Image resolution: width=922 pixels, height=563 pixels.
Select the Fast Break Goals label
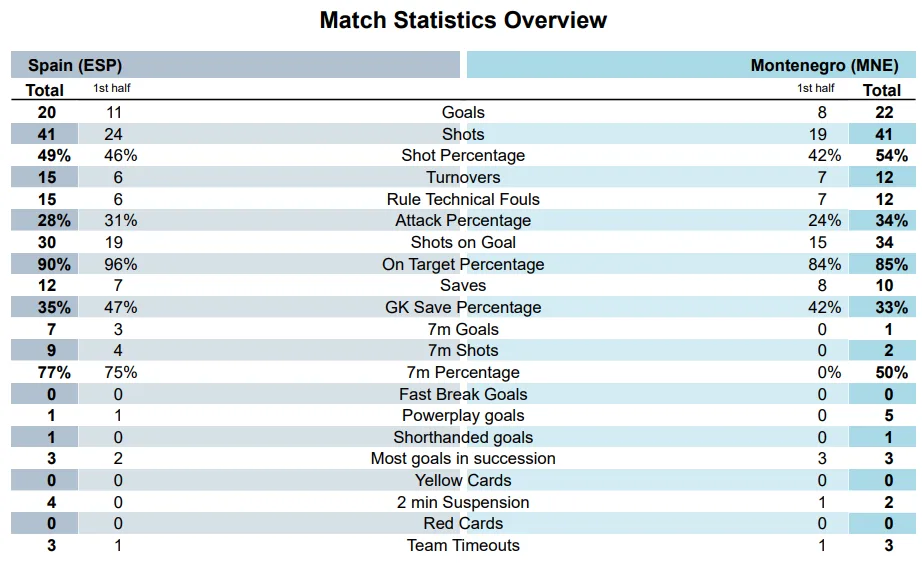point(463,395)
